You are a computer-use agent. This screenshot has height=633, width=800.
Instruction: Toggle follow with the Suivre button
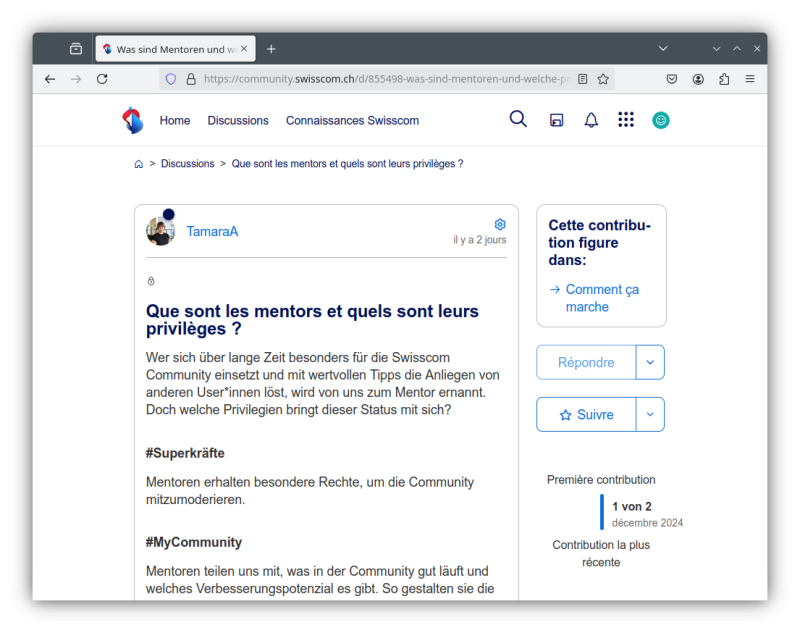point(586,415)
